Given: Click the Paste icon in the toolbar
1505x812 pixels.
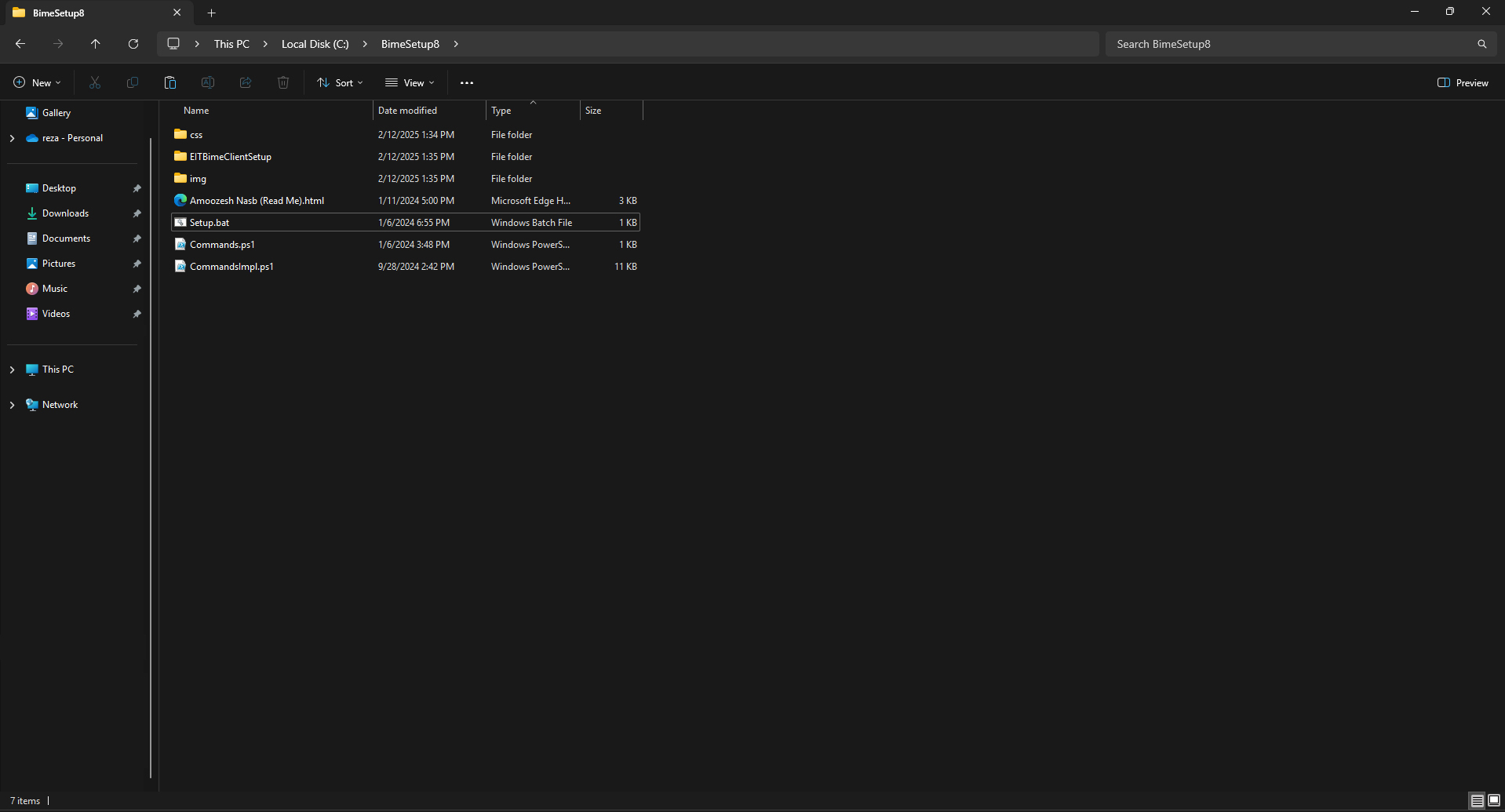Looking at the screenshot, I should pyautogui.click(x=169, y=82).
